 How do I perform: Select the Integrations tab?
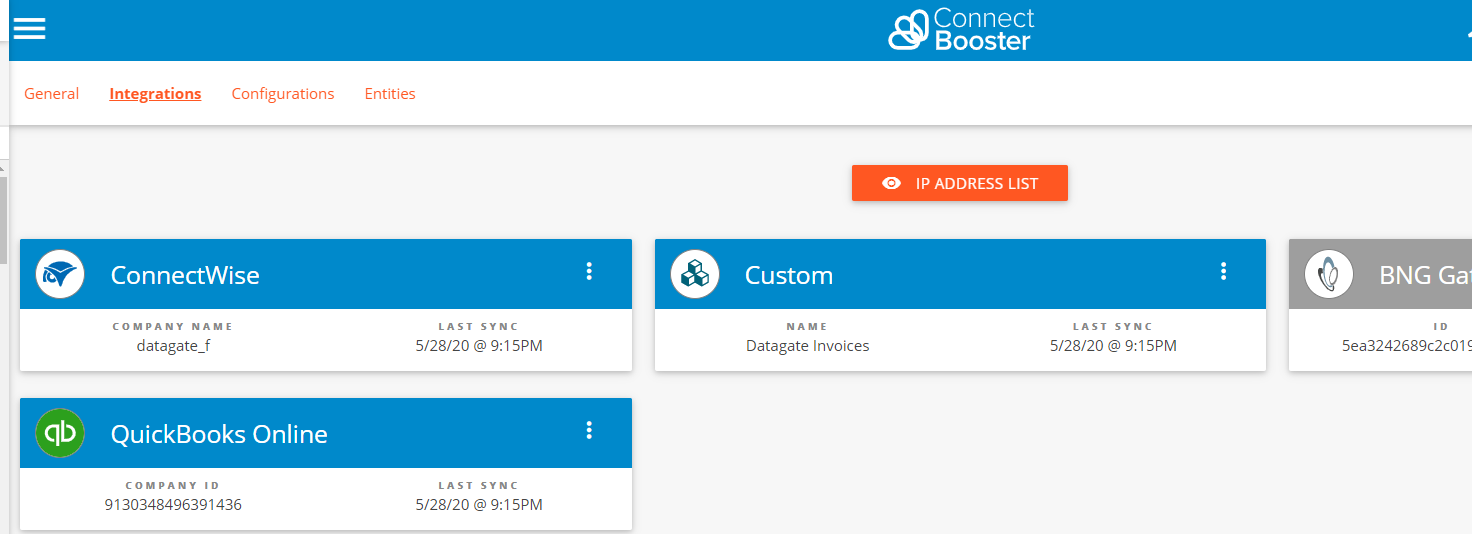point(155,94)
